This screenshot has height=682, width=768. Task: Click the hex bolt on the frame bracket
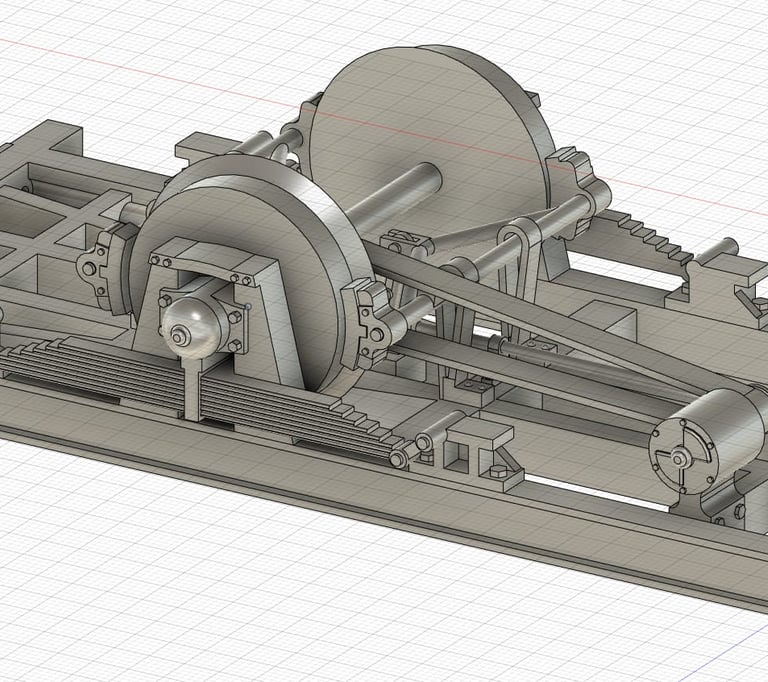click(497, 472)
